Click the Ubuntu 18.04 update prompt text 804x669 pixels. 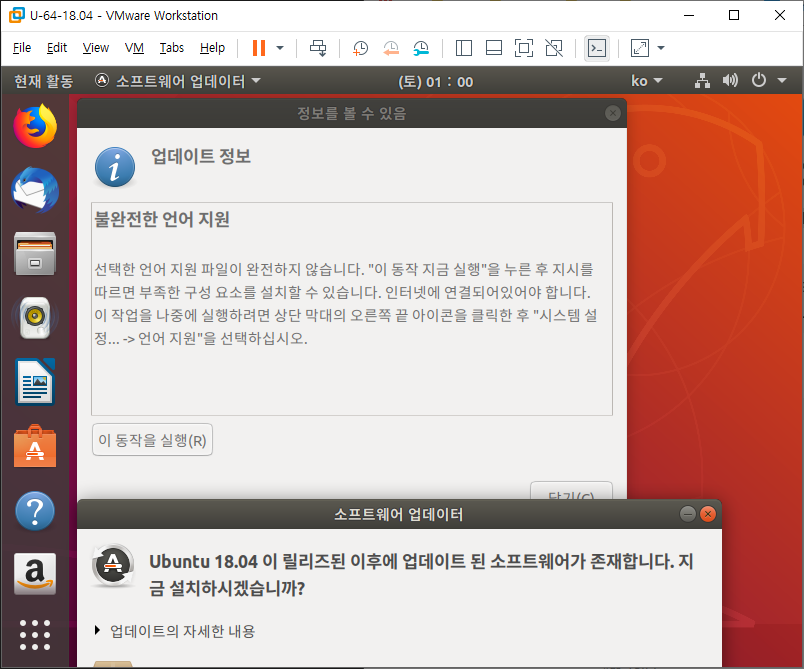click(421, 575)
